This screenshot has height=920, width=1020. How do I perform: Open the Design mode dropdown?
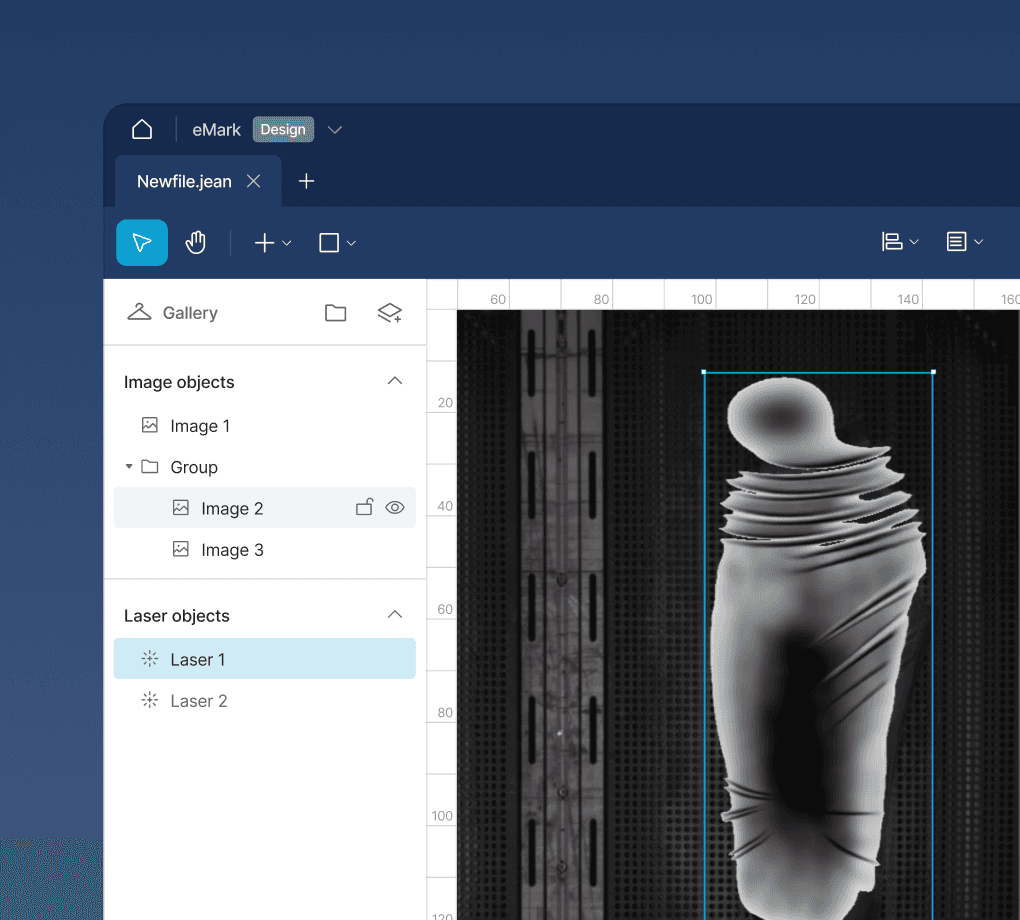click(334, 129)
